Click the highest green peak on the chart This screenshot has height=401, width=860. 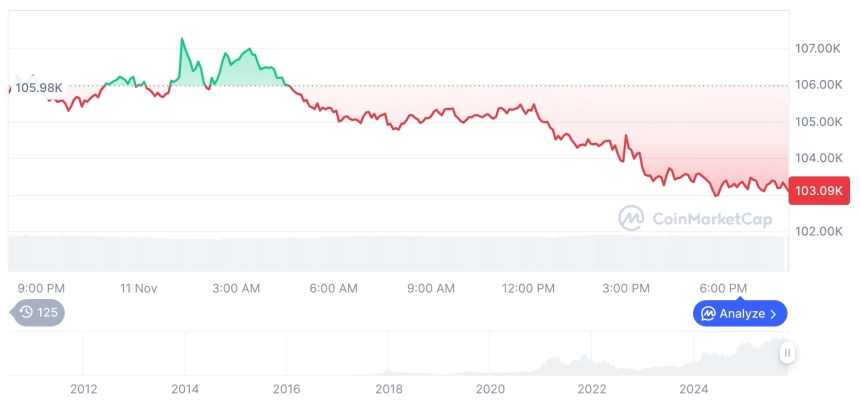click(182, 40)
